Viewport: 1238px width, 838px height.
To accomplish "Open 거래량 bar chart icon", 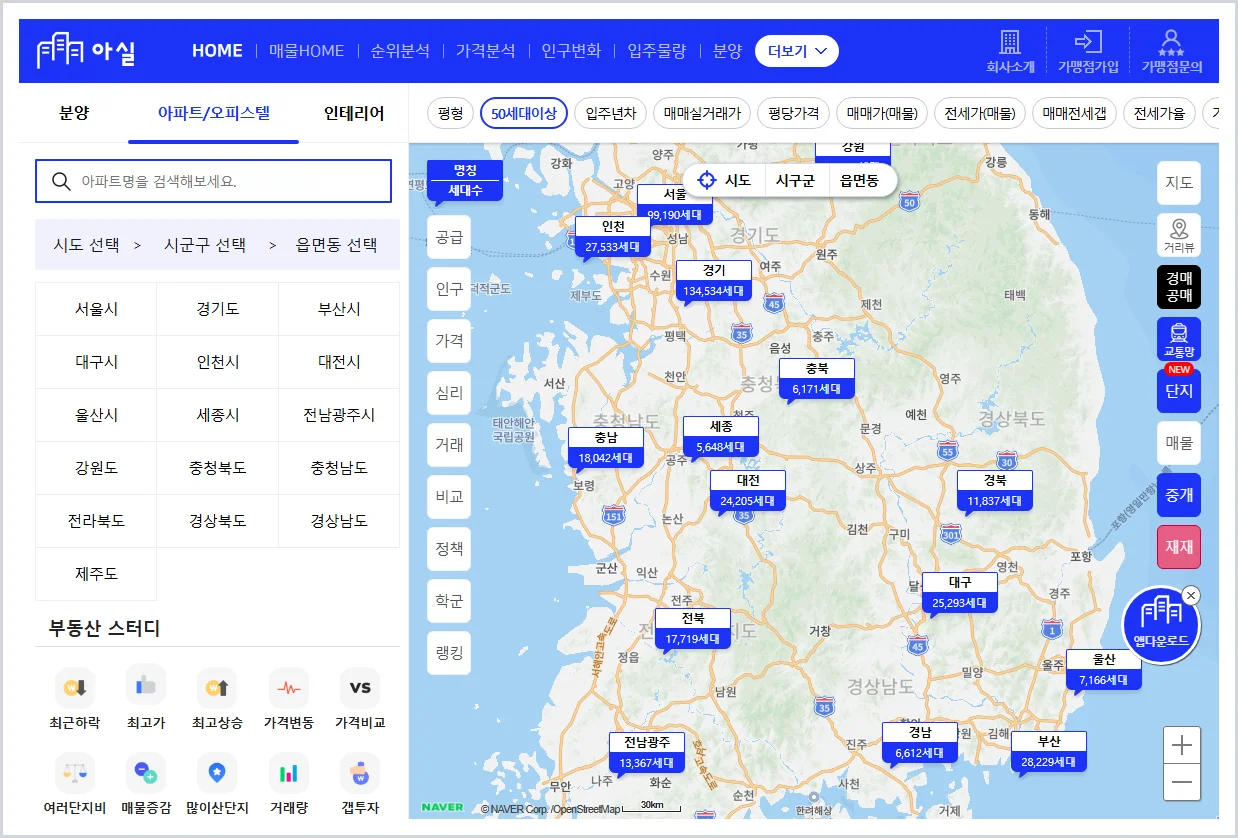I will pos(289,773).
